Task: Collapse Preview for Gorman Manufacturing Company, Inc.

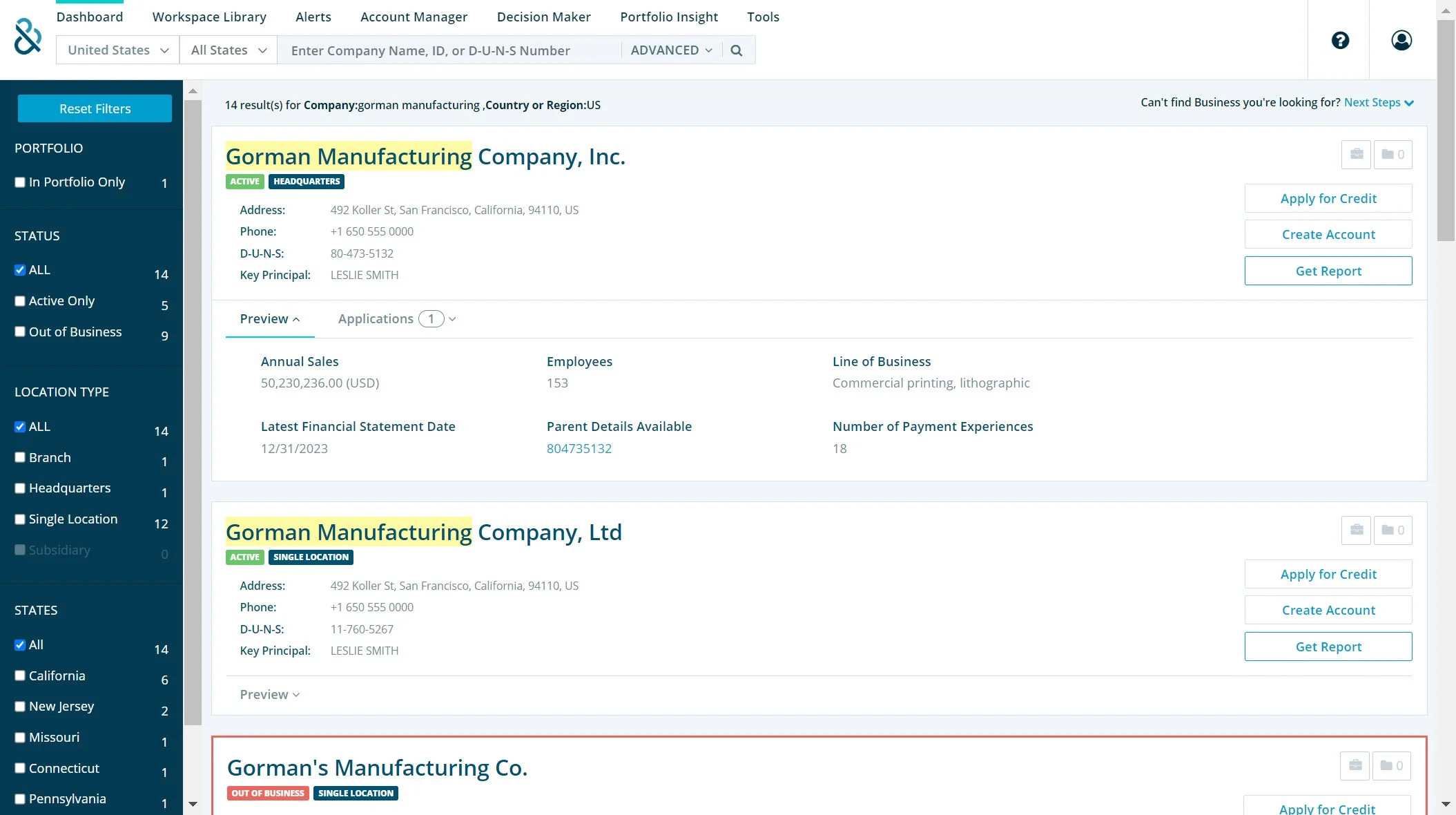Action: (270, 319)
